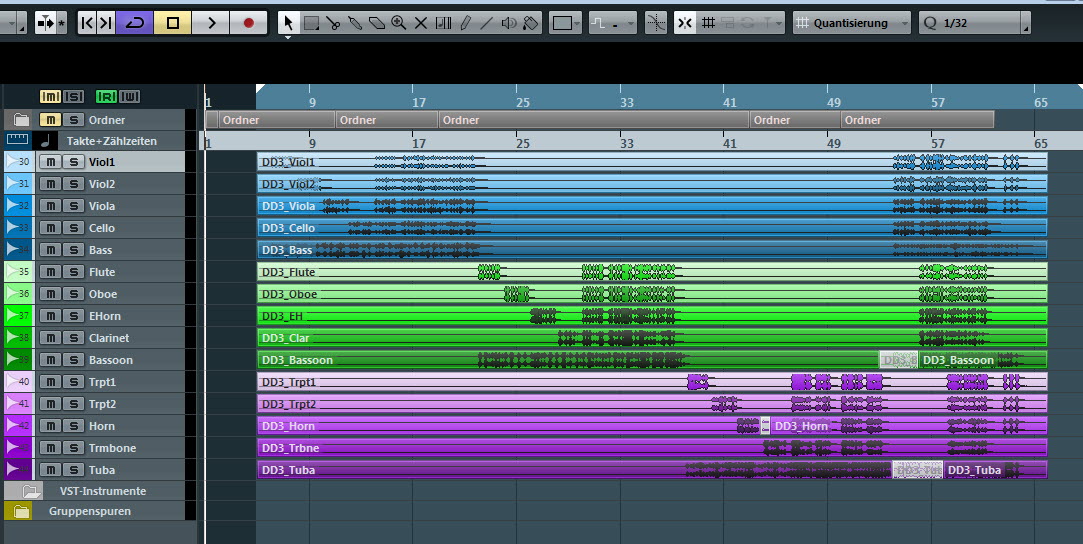1083x544 pixels.
Task: Solo the Viol2 track
Action: (x=73, y=184)
